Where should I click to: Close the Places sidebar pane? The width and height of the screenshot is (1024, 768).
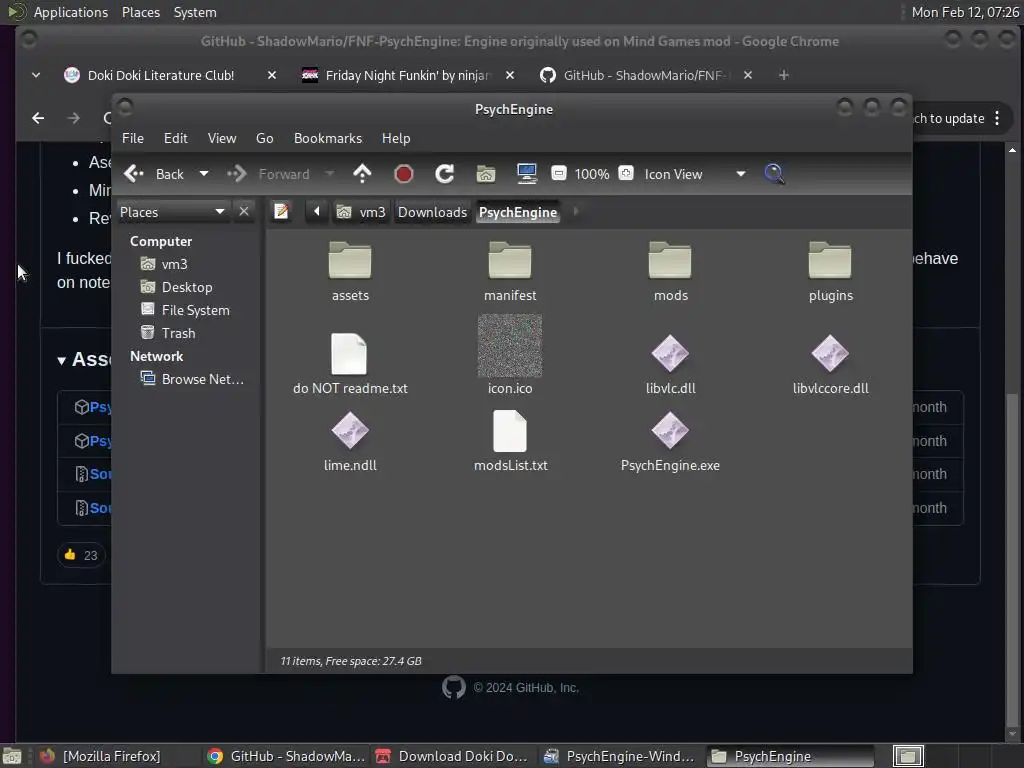[x=244, y=212]
